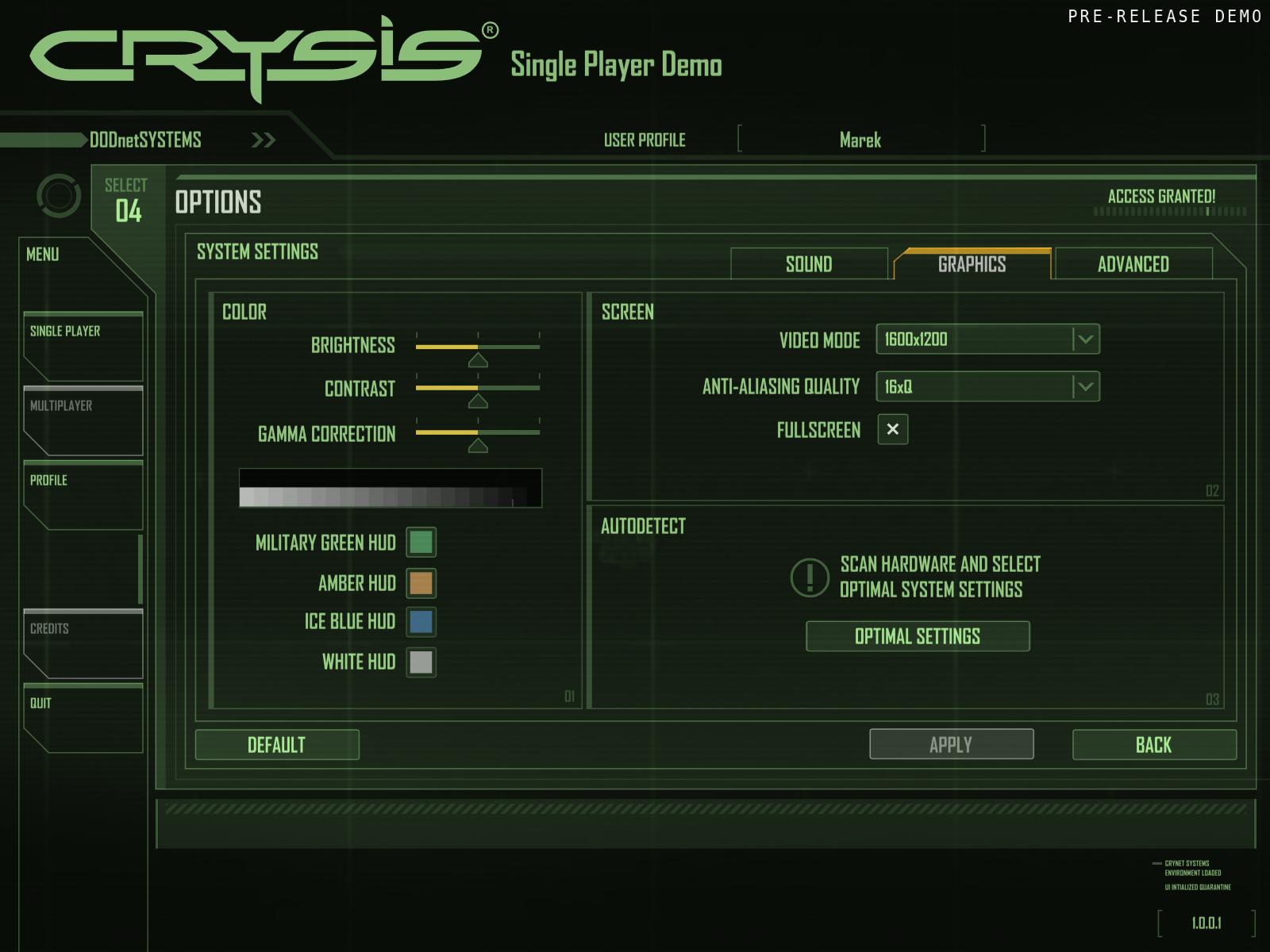Open the Single Player menu item
The width and height of the screenshot is (1270, 952).
(83, 347)
